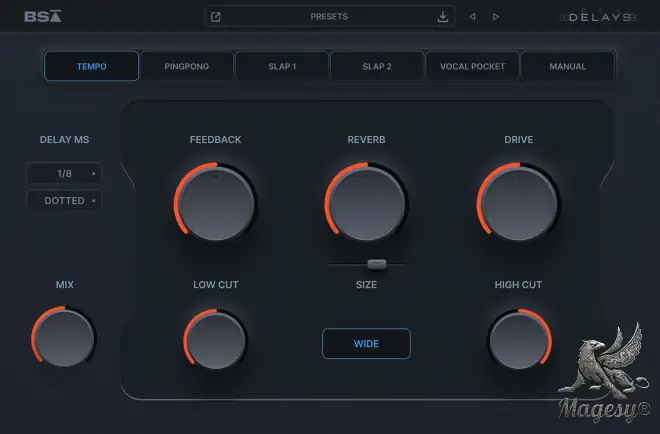Toggle the WIDE button

click(366, 343)
